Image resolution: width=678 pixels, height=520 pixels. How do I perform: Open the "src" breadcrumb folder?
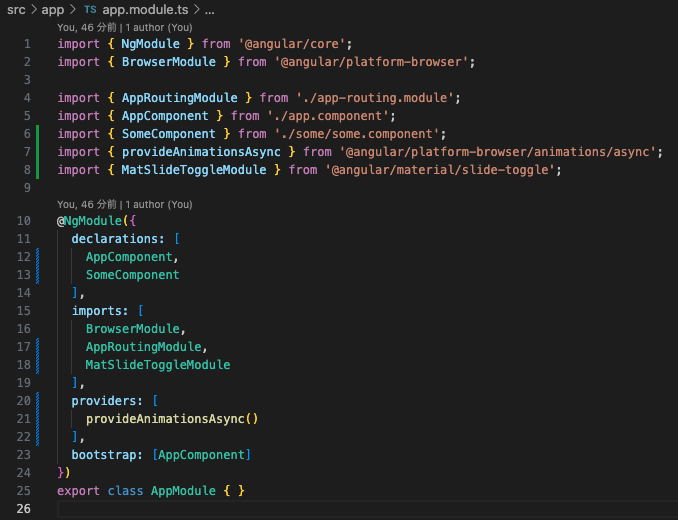(x=16, y=9)
